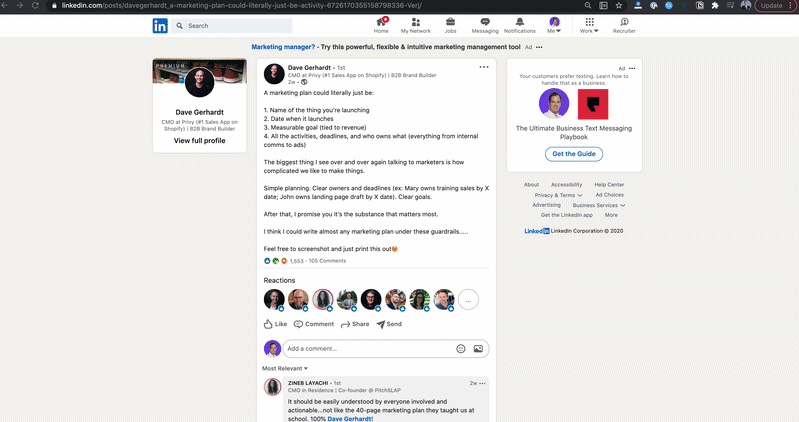Expand Business Services footer dropdown

point(598,205)
